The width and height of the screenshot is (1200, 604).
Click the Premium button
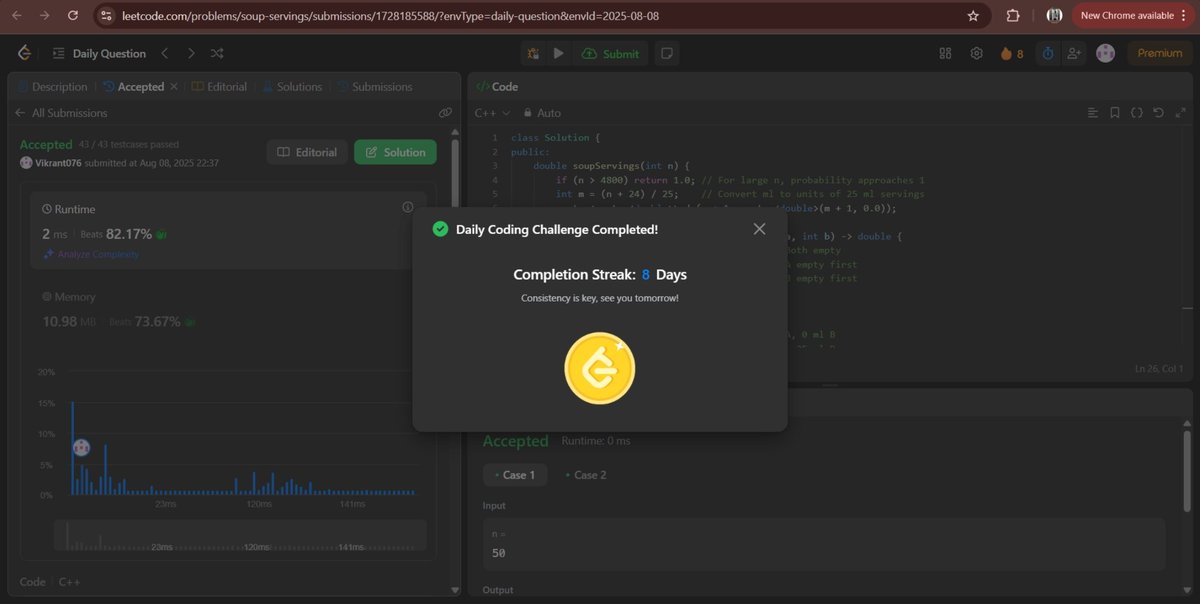pos(1160,54)
